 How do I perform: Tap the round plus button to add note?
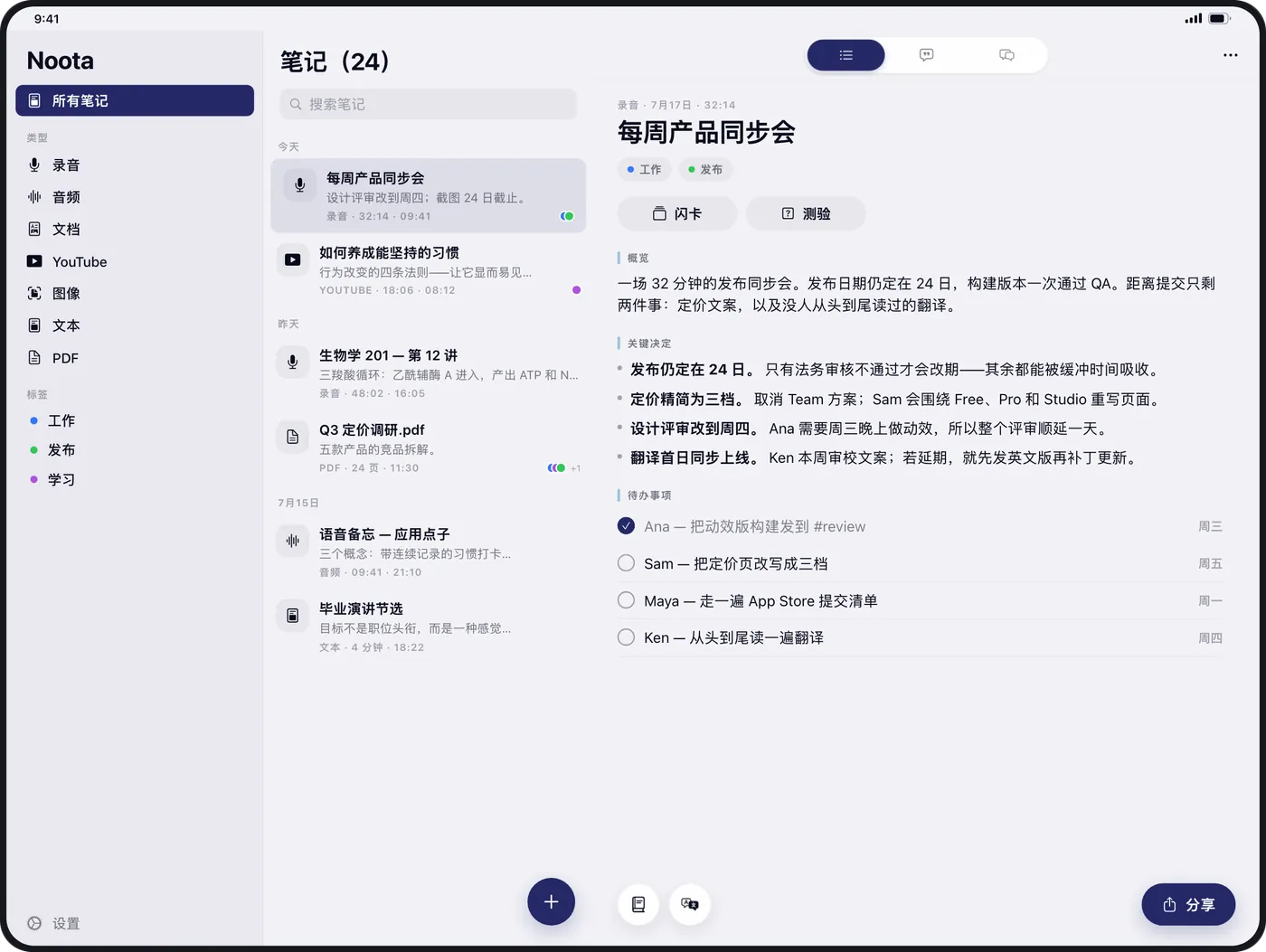552,901
